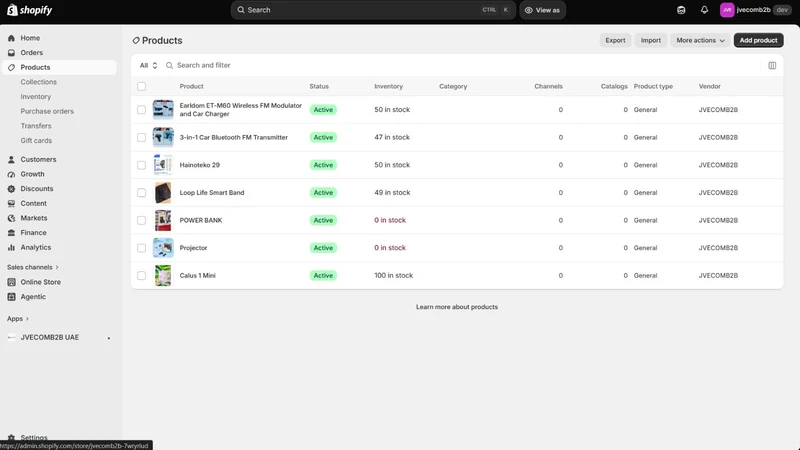Open Loop Life Smart Band thumbnail

(163, 193)
